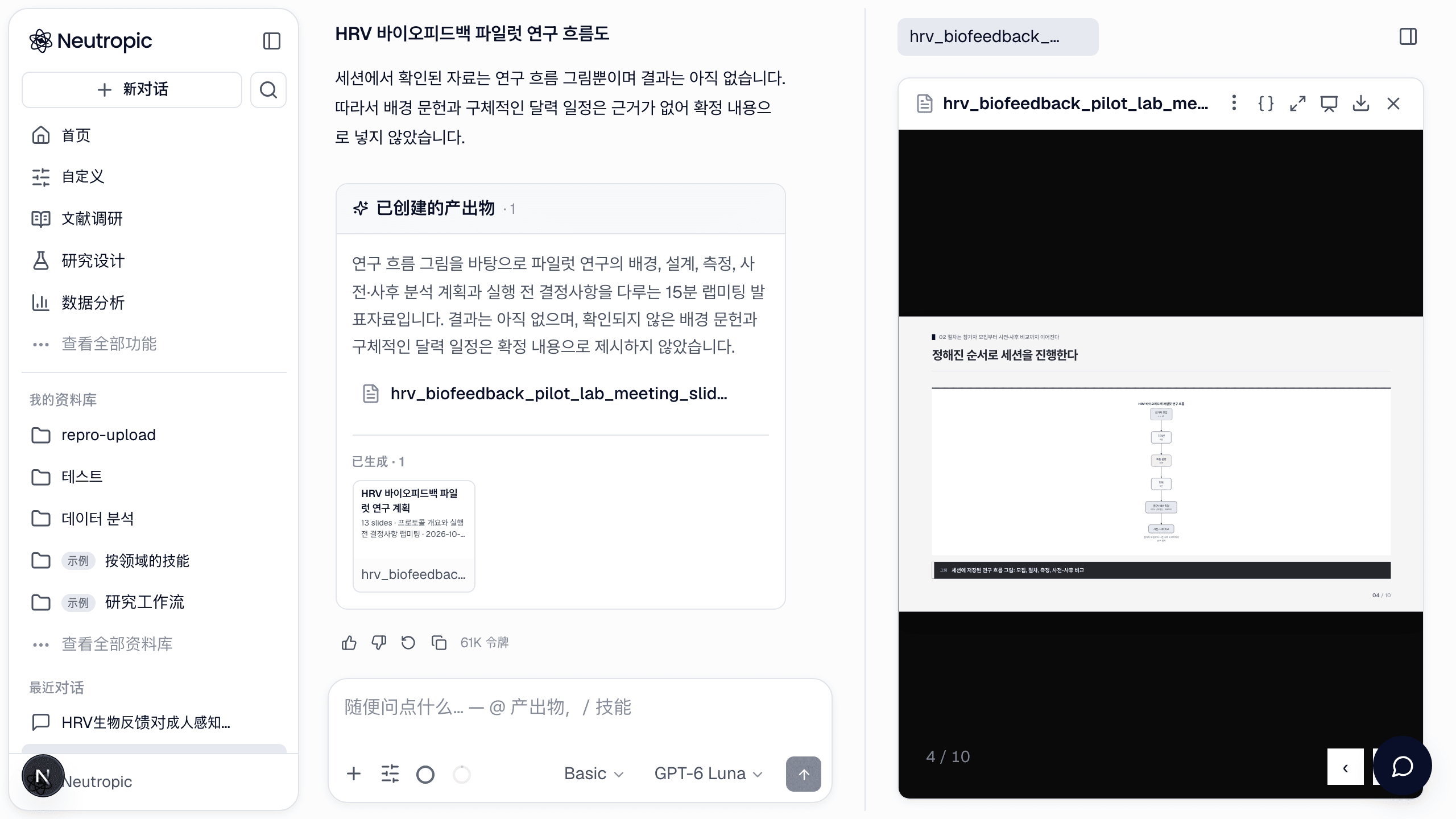1456x819 pixels.
Task: Open 研究设计 research design
Action: (154, 261)
